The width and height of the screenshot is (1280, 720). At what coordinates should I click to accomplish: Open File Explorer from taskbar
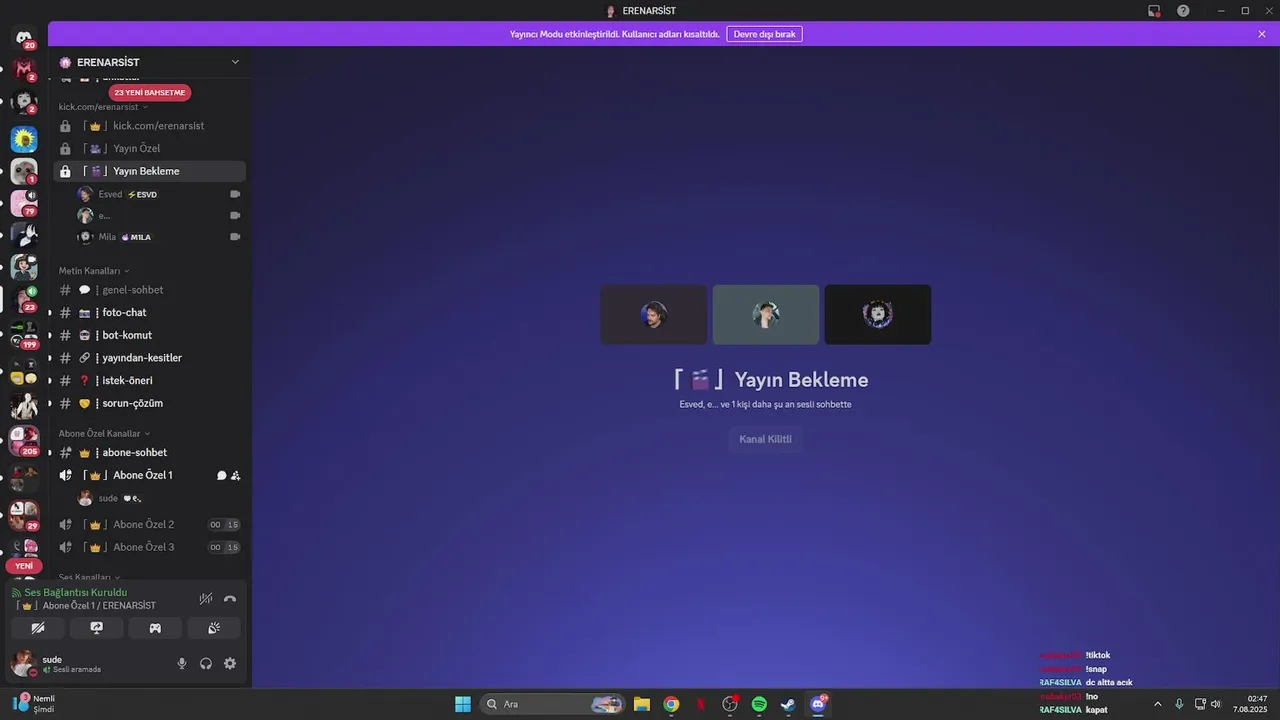coord(642,704)
